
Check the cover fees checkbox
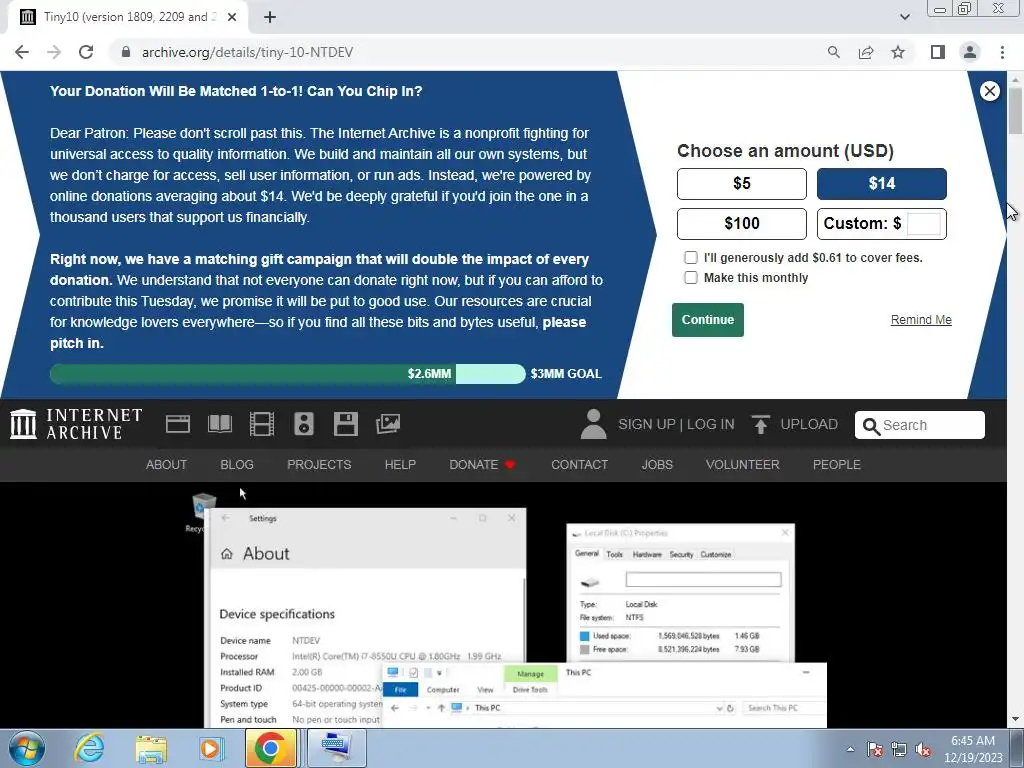(x=690, y=257)
